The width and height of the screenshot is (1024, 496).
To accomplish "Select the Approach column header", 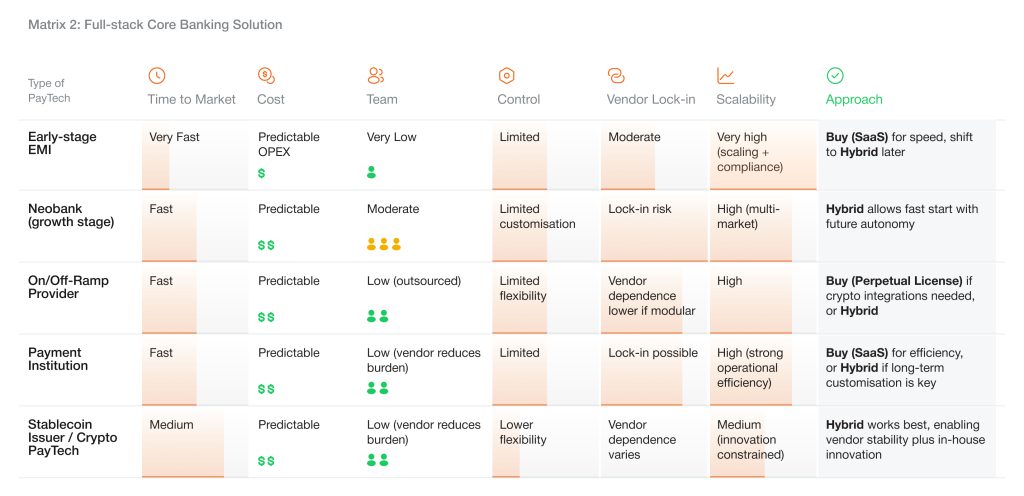I will (x=854, y=100).
